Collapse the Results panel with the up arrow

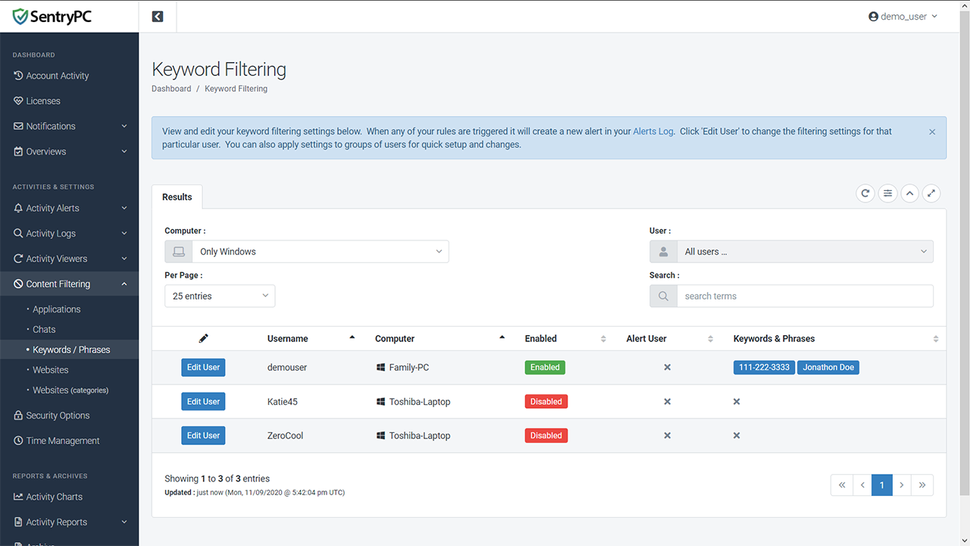[910, 193]
